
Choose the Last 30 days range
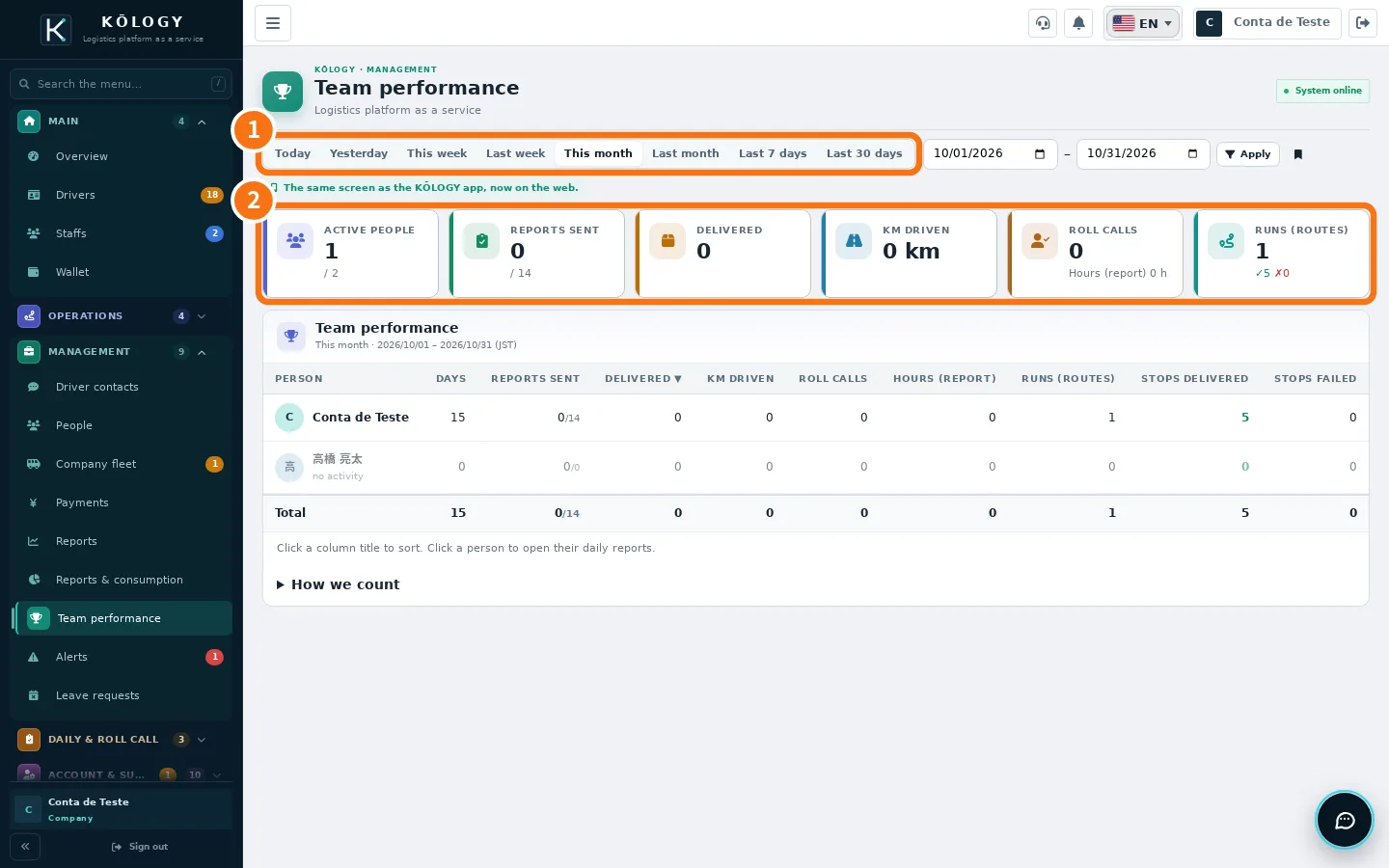tap(864, 153)
